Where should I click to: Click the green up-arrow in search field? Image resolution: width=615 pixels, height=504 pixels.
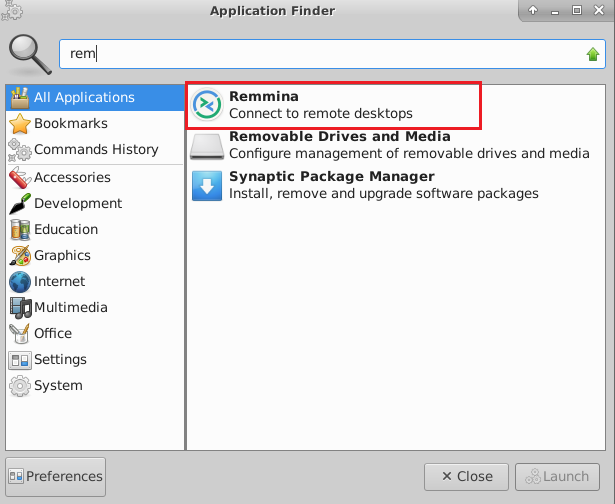point(593,54)
